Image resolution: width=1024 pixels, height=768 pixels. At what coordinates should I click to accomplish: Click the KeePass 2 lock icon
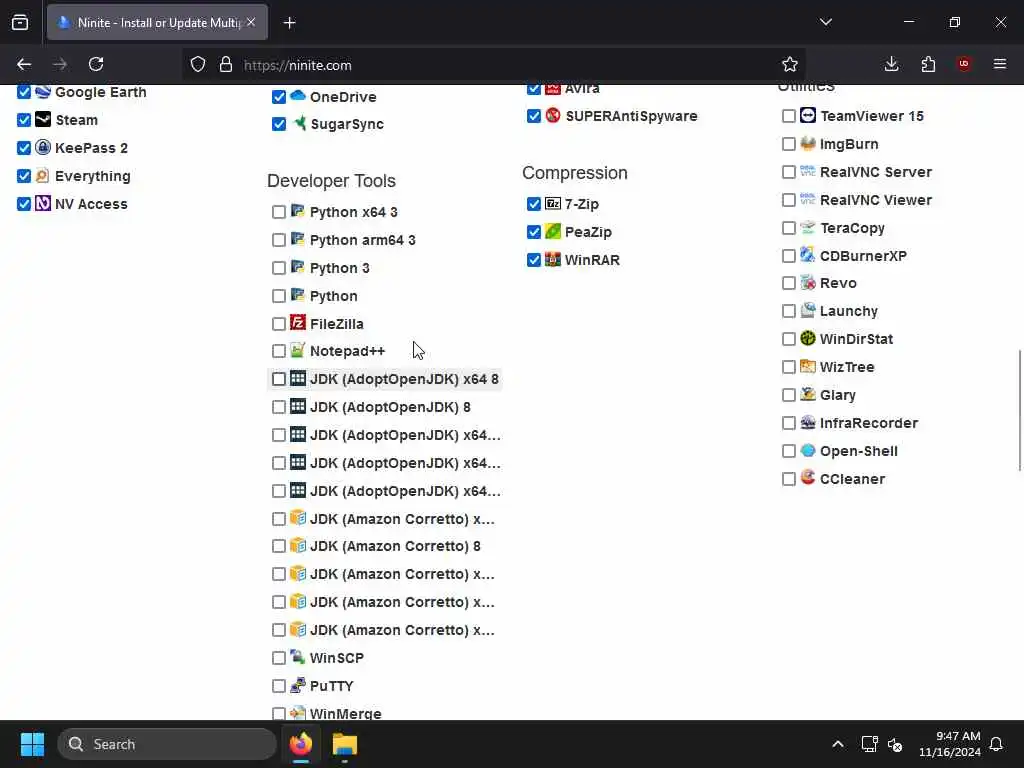[43, 148]
